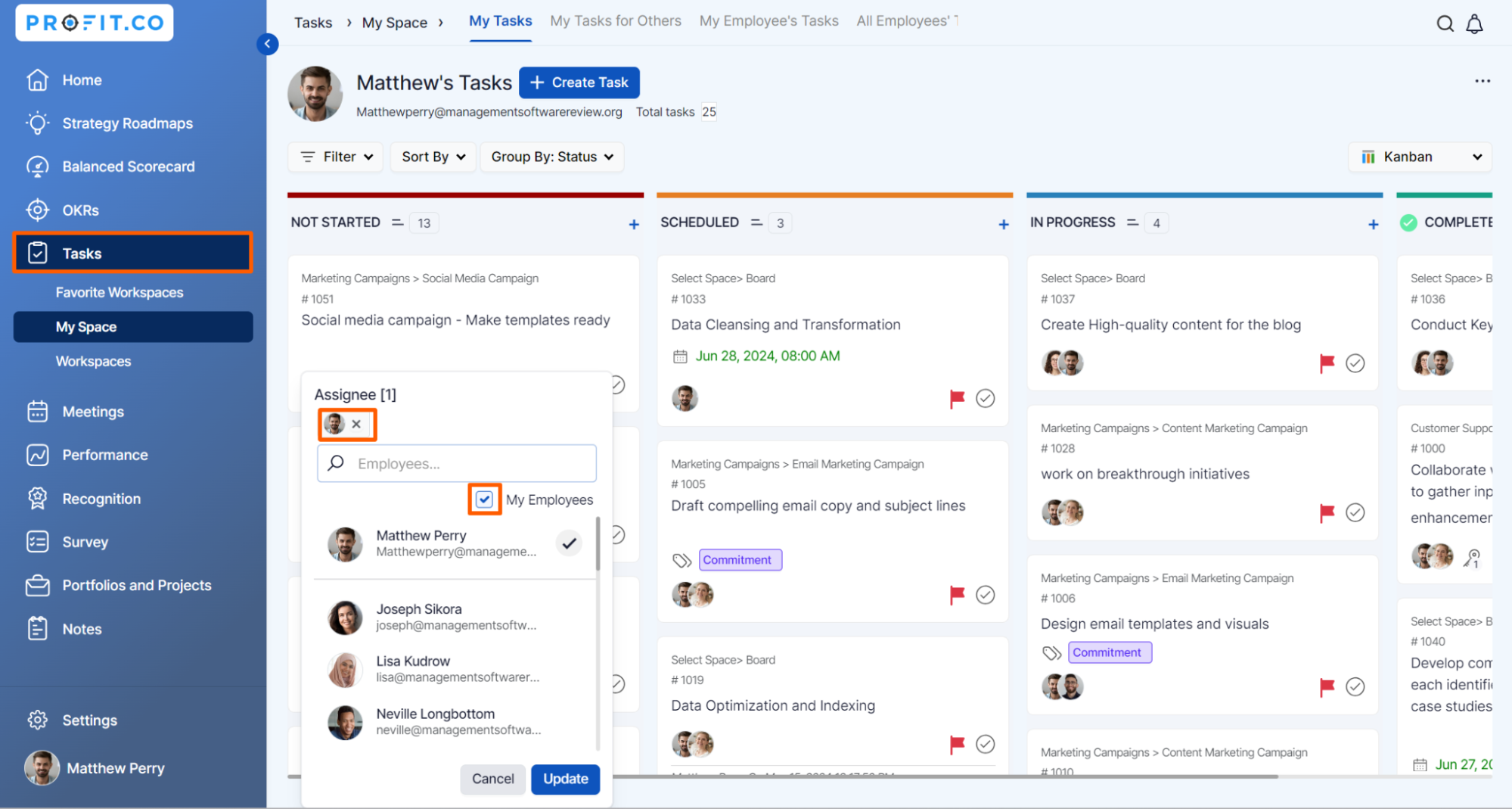Open OKRs from the sidebar

click(80, 210)
